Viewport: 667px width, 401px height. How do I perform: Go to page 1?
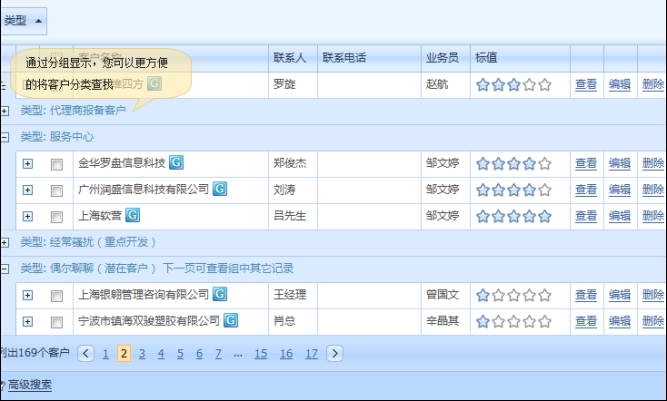click(105, 354)
